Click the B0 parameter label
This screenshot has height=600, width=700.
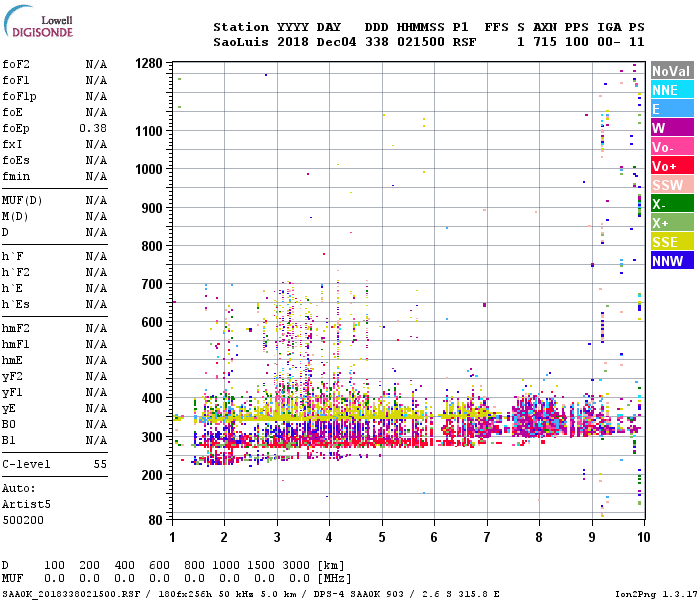click(8, 425)
